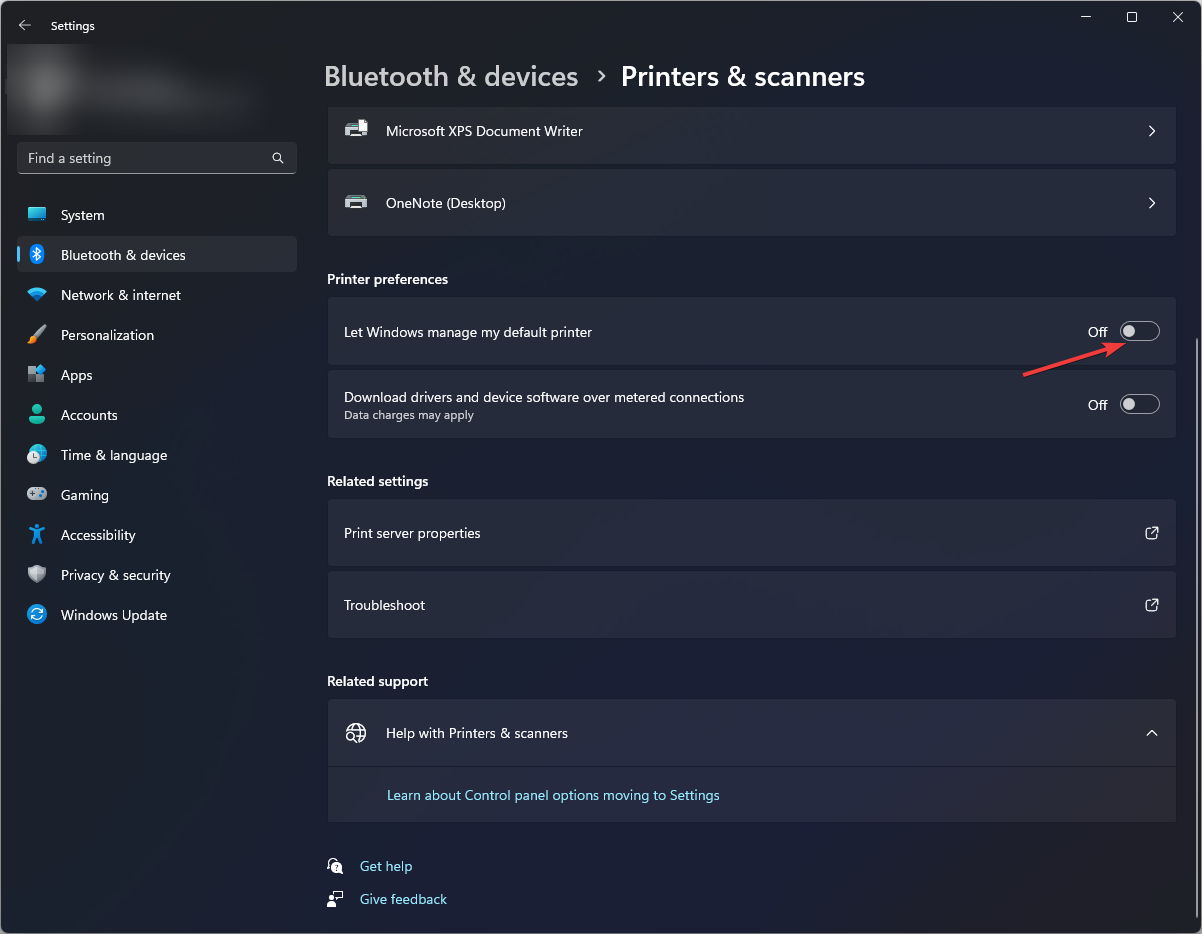
Task: Click the search magnifier icon
Action: [x=278, y=158]
